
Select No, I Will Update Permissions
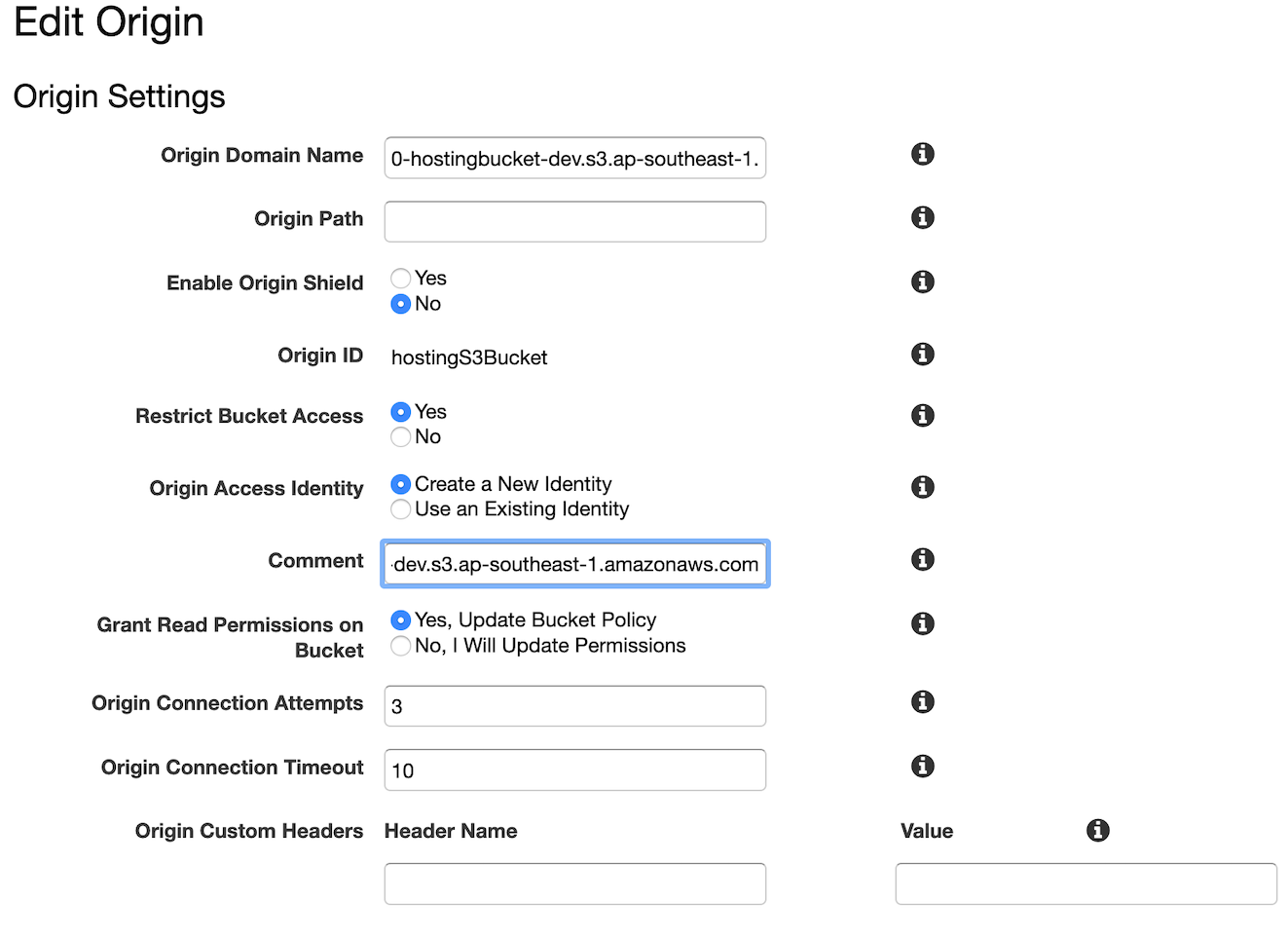pos(400,646)
